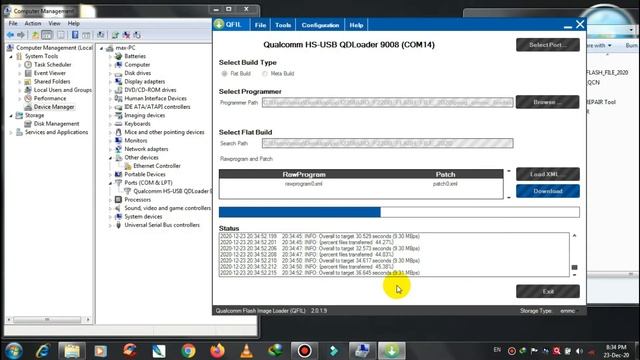Click Processors tree item
This screenshot has height=360, width=640.
[138, 200]
